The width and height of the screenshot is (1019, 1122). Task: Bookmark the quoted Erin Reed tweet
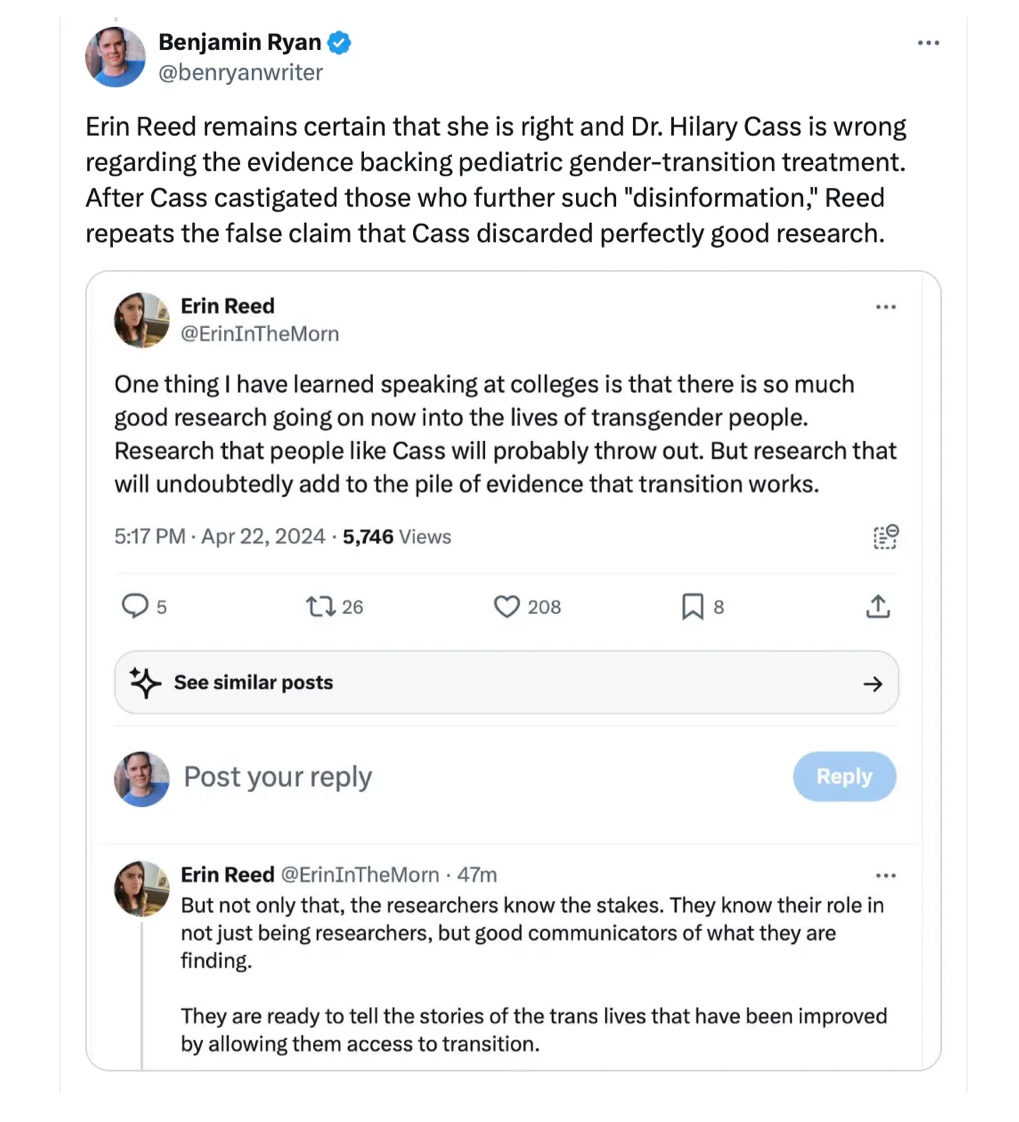(x=692, y=606)
